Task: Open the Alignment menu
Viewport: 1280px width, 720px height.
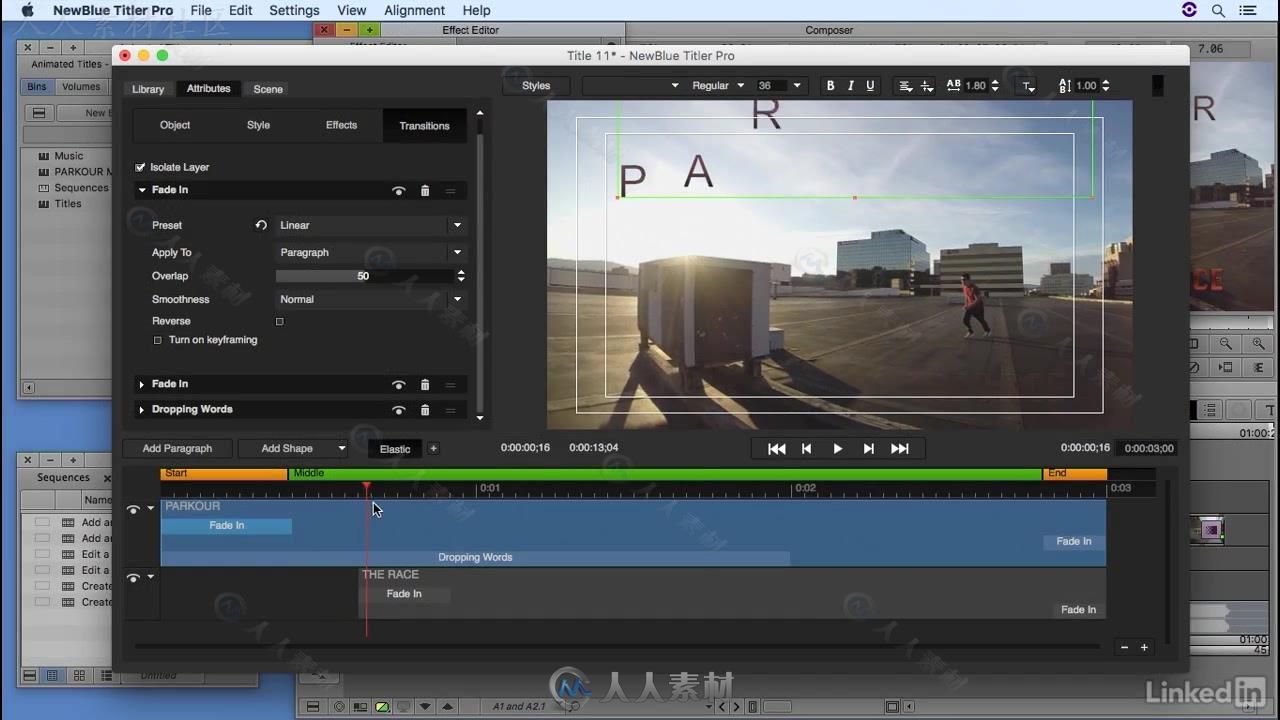Action: point(414,10)
